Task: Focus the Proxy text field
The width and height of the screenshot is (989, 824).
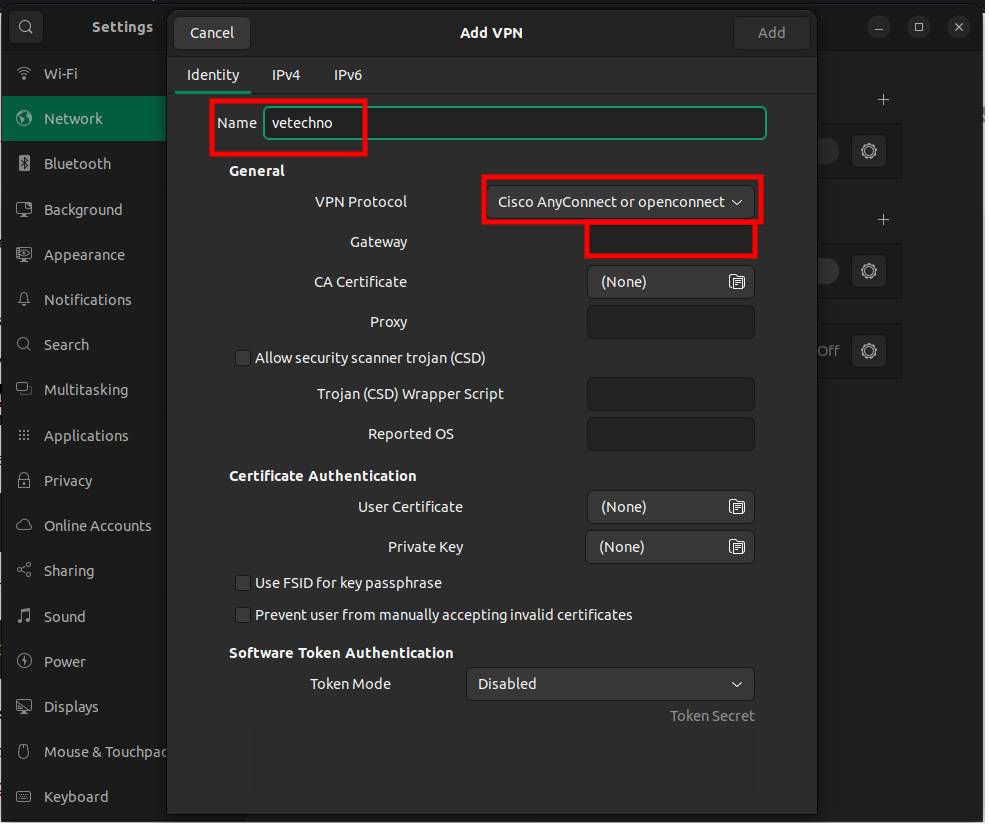Action: pyautogui.click(x=670, y=322)
